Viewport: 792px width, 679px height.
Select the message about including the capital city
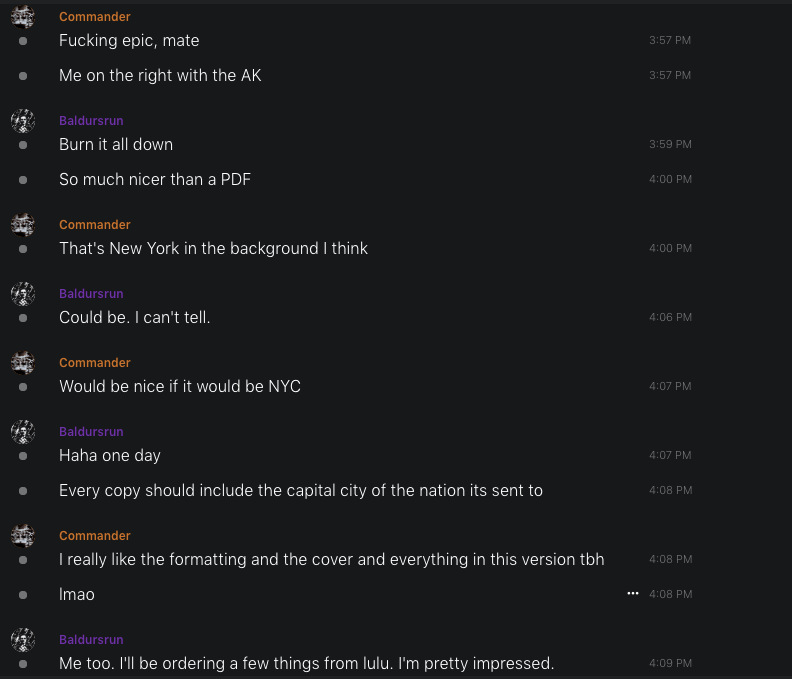tap(300, 490)
